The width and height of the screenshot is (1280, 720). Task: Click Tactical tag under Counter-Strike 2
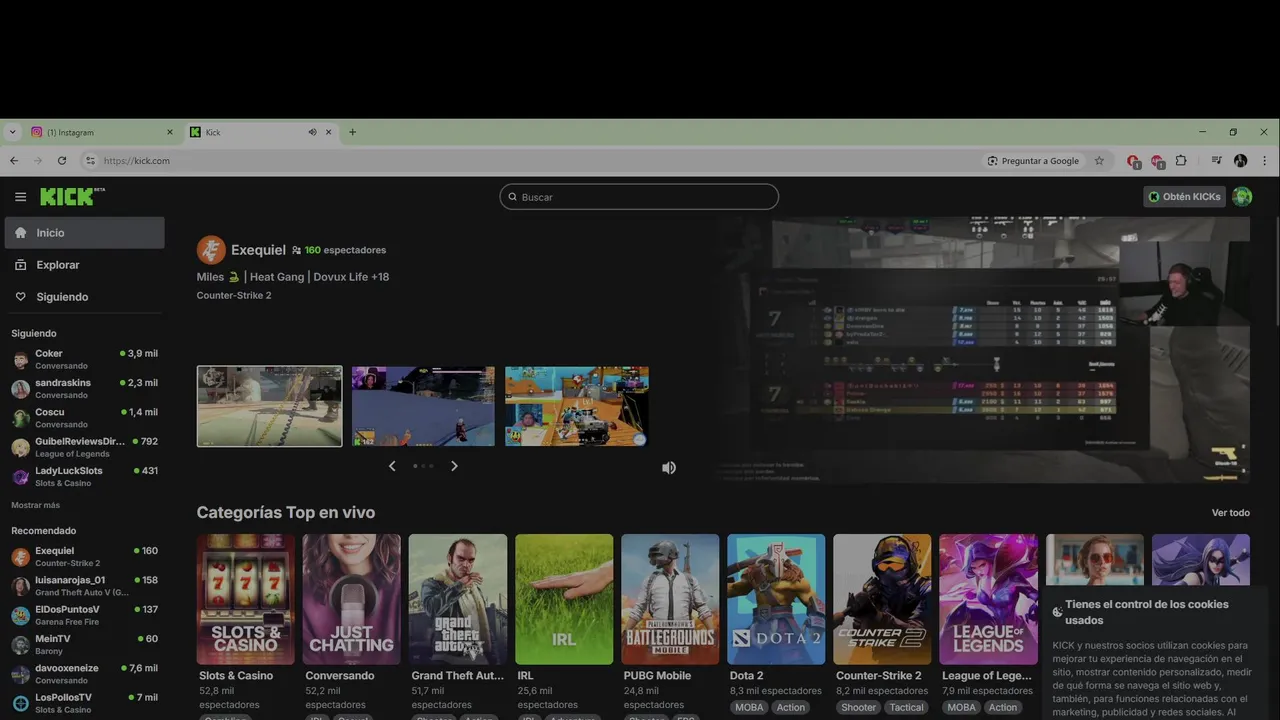click(906, 707)
